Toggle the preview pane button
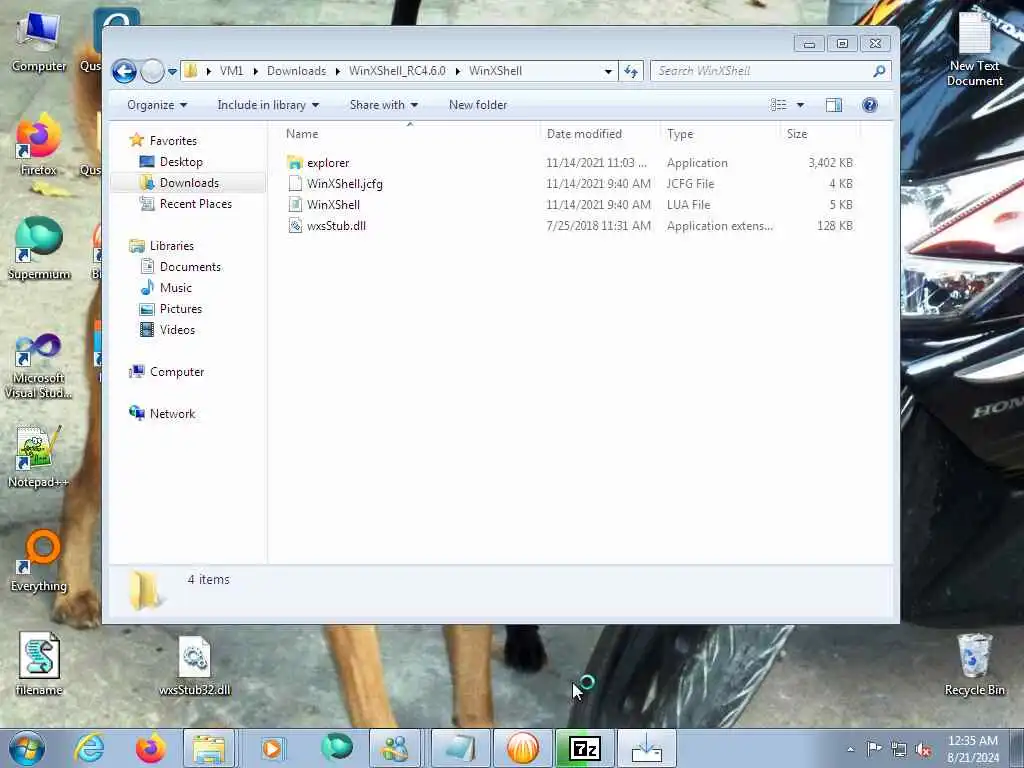Screen dimensions: 1024x768 (x=834, y=105)
